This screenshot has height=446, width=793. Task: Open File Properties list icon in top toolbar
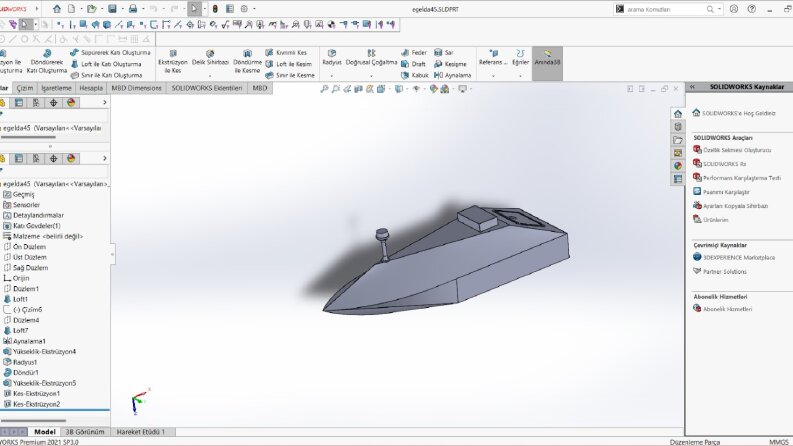230,9
